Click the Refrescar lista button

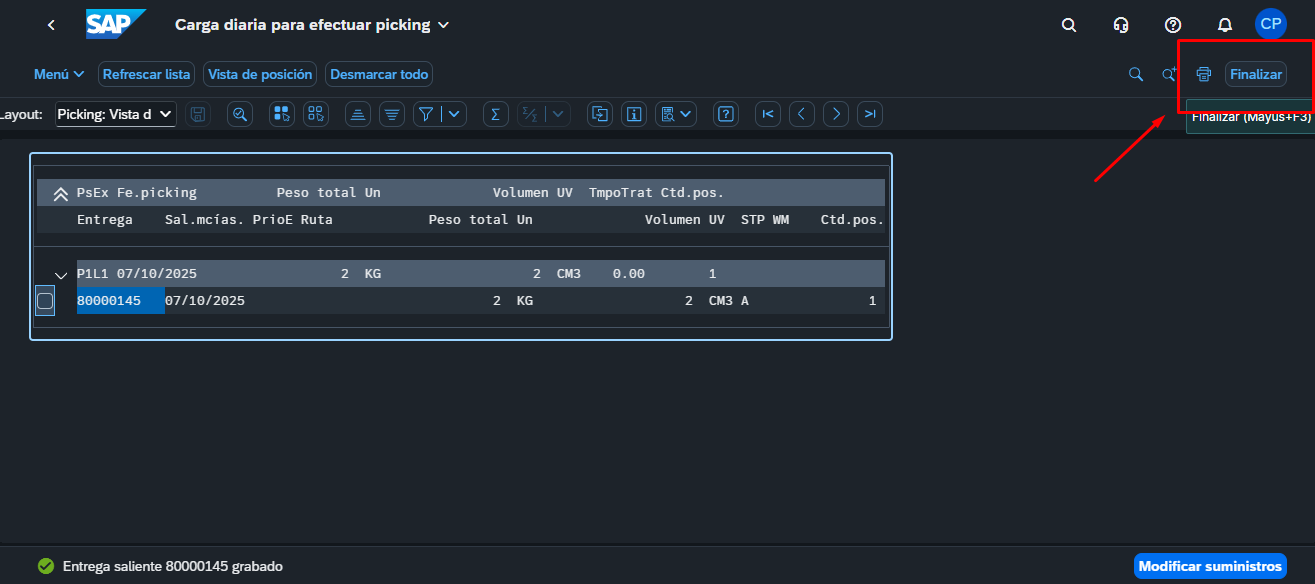pos(146,74)
